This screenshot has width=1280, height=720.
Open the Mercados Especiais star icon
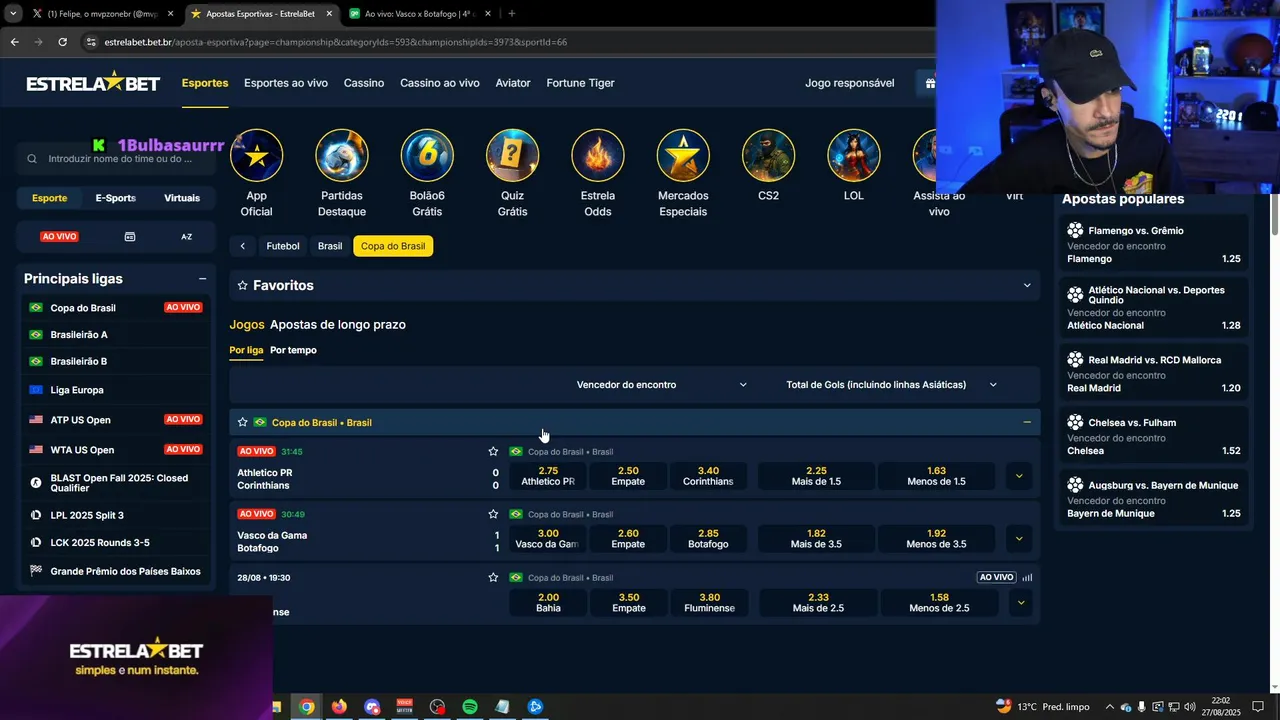click(683, 155)
